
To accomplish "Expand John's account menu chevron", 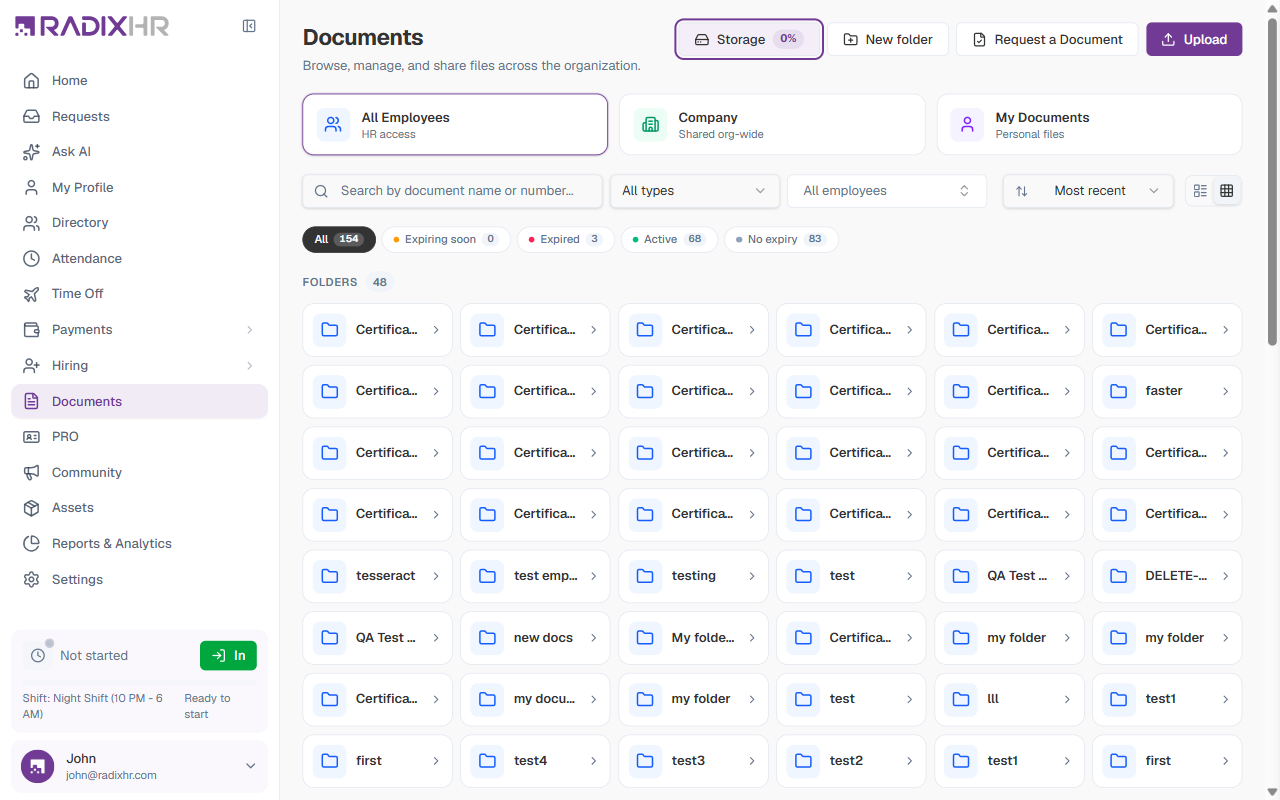I will pos(250,766).
